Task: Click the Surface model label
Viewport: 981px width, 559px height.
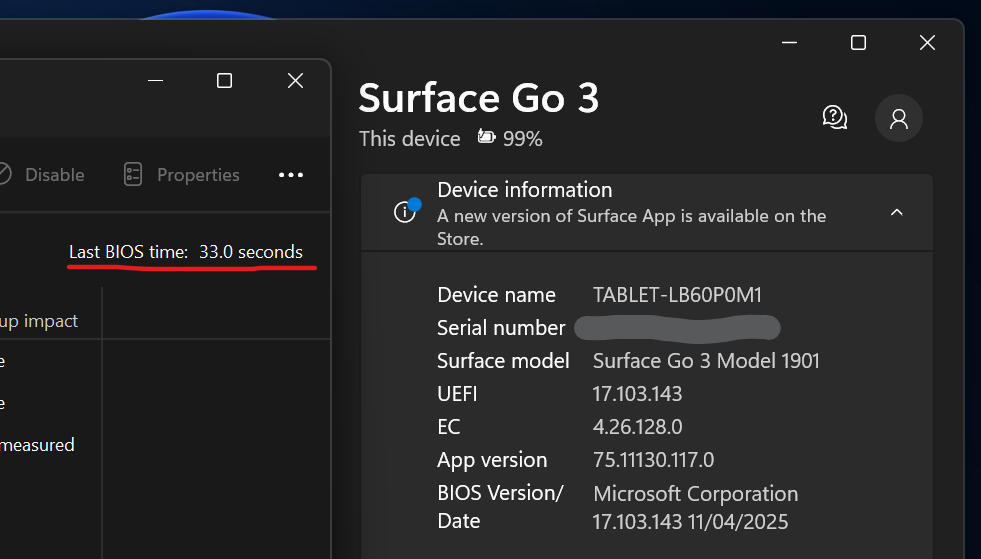Action: pyautogui.click(x=503, y=361)
